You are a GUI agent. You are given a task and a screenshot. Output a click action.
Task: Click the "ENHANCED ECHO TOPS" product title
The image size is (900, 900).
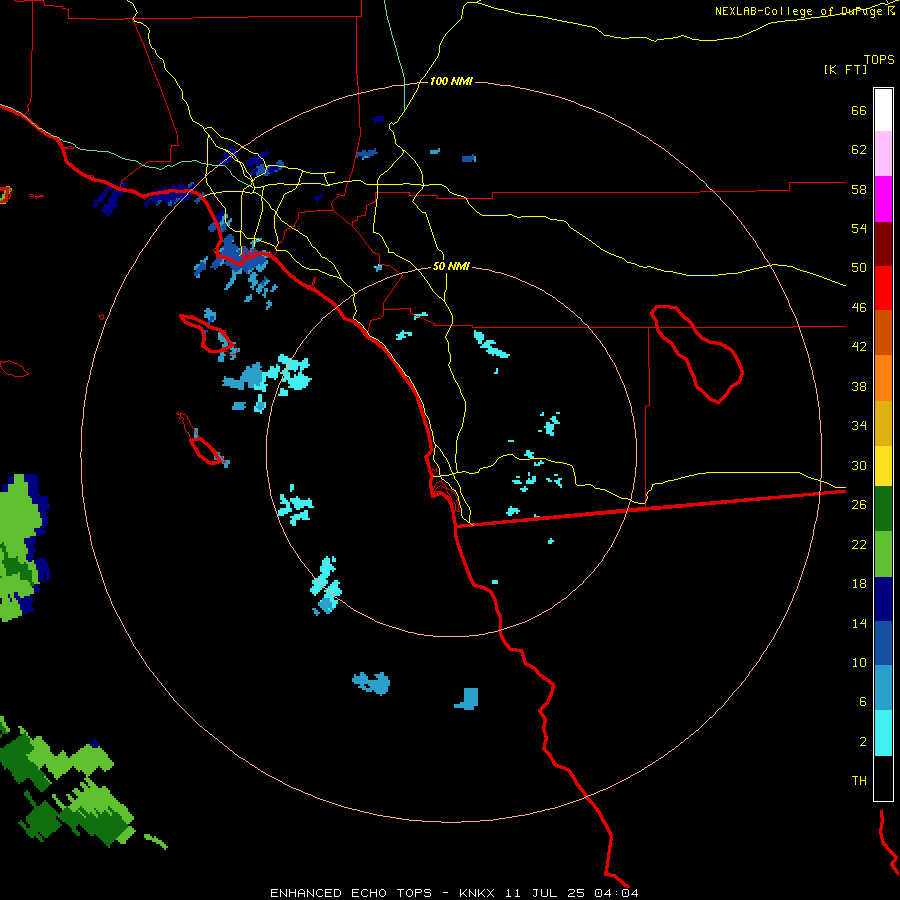(351, 893)
